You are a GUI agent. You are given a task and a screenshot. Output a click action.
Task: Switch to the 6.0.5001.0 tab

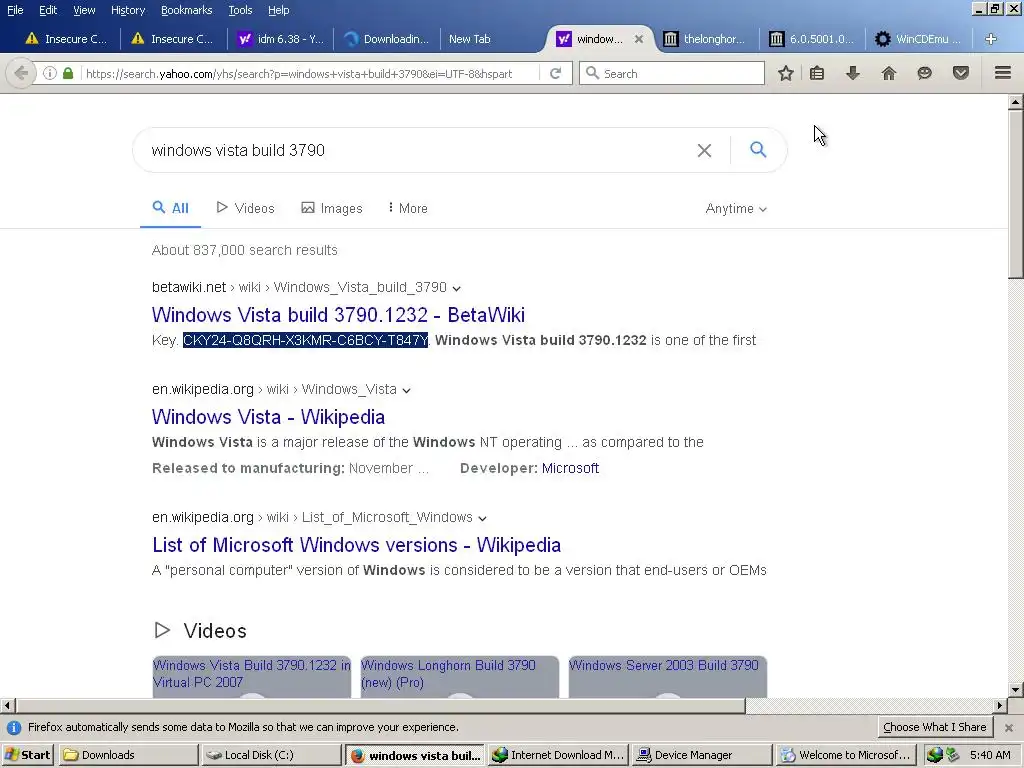[812, 39]
